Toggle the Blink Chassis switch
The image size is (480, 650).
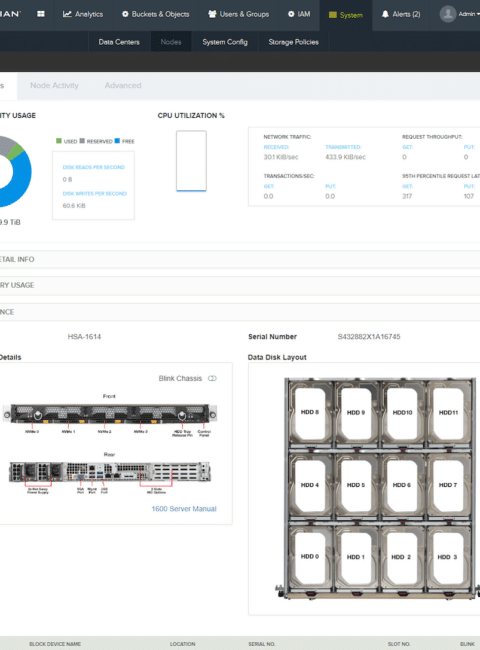[x=212, y=378]
